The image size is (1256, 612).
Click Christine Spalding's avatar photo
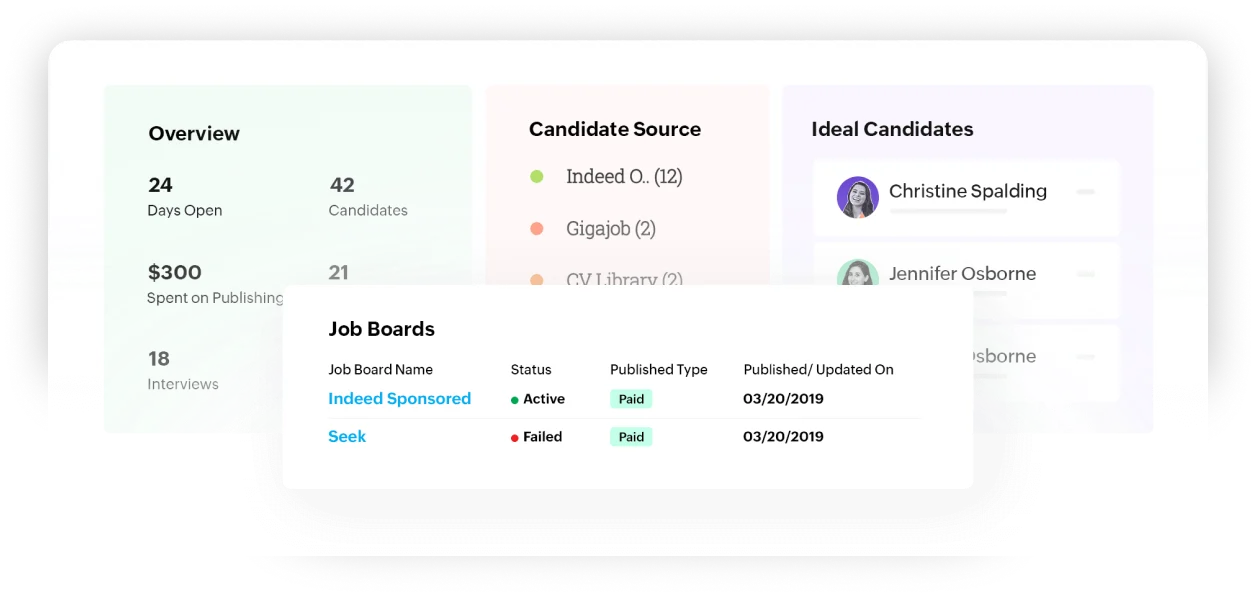[x=857, y=197]
